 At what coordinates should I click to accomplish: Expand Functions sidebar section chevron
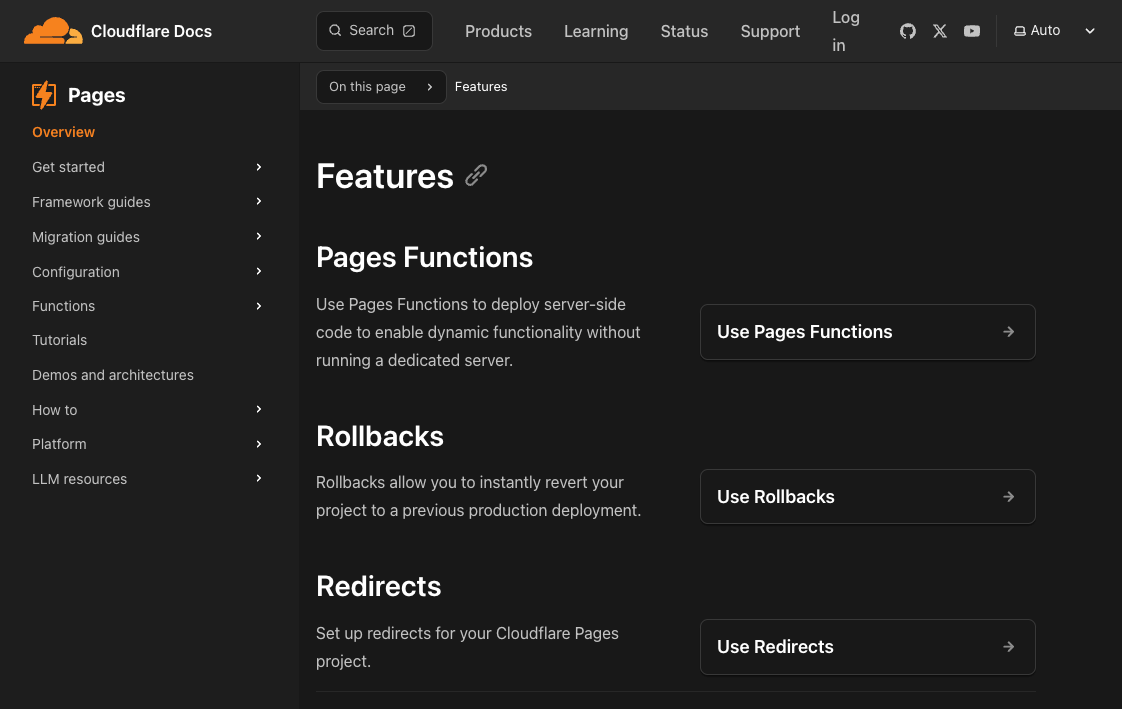pos(259,306)
